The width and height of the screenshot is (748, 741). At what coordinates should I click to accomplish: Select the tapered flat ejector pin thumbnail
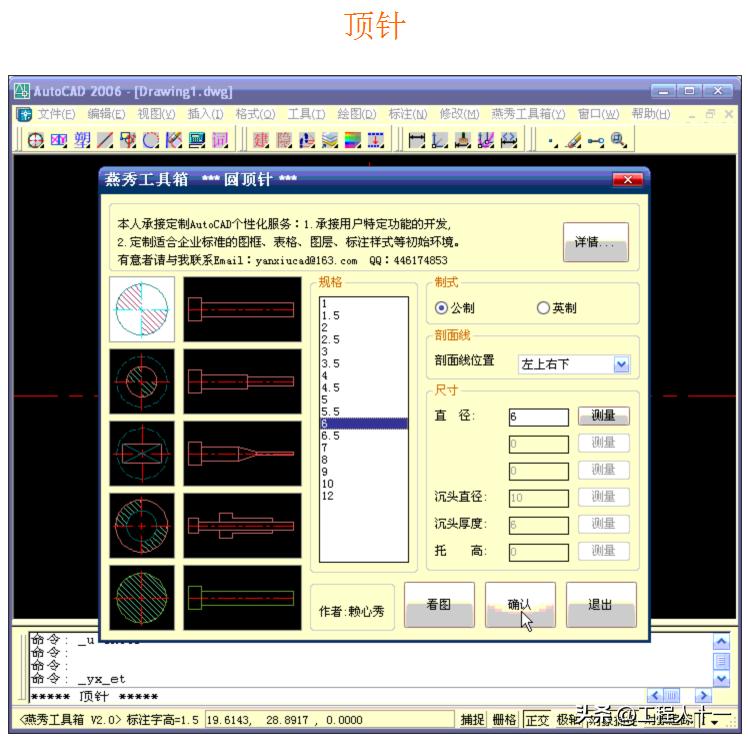point(242,453)
